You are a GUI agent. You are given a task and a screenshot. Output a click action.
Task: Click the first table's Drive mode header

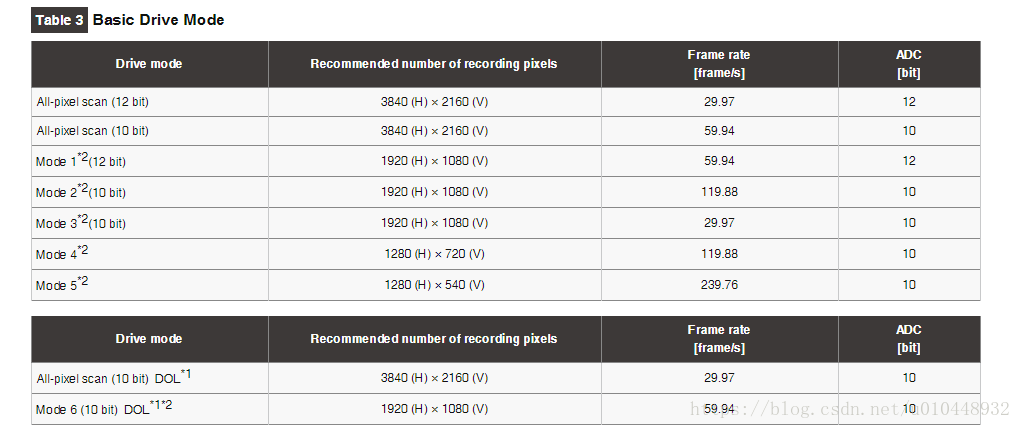(x=149, y=64)
